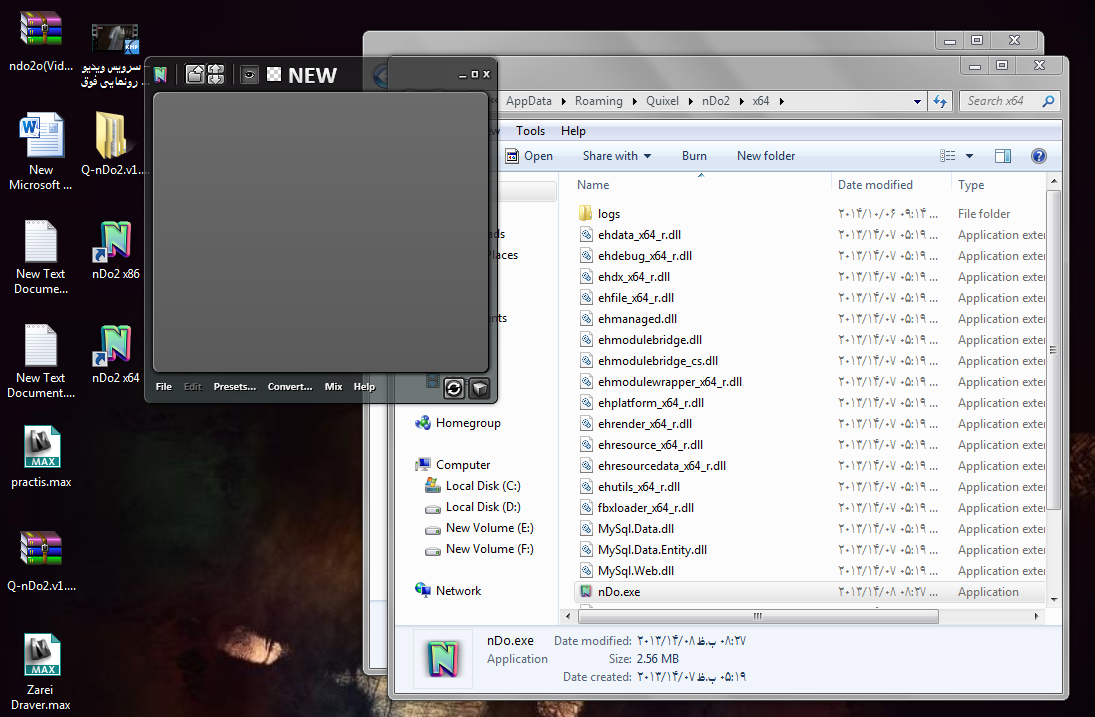Open the 3D cube preview in nDo2
Viewport: 1095px width, 717px height.
point(479,388)
